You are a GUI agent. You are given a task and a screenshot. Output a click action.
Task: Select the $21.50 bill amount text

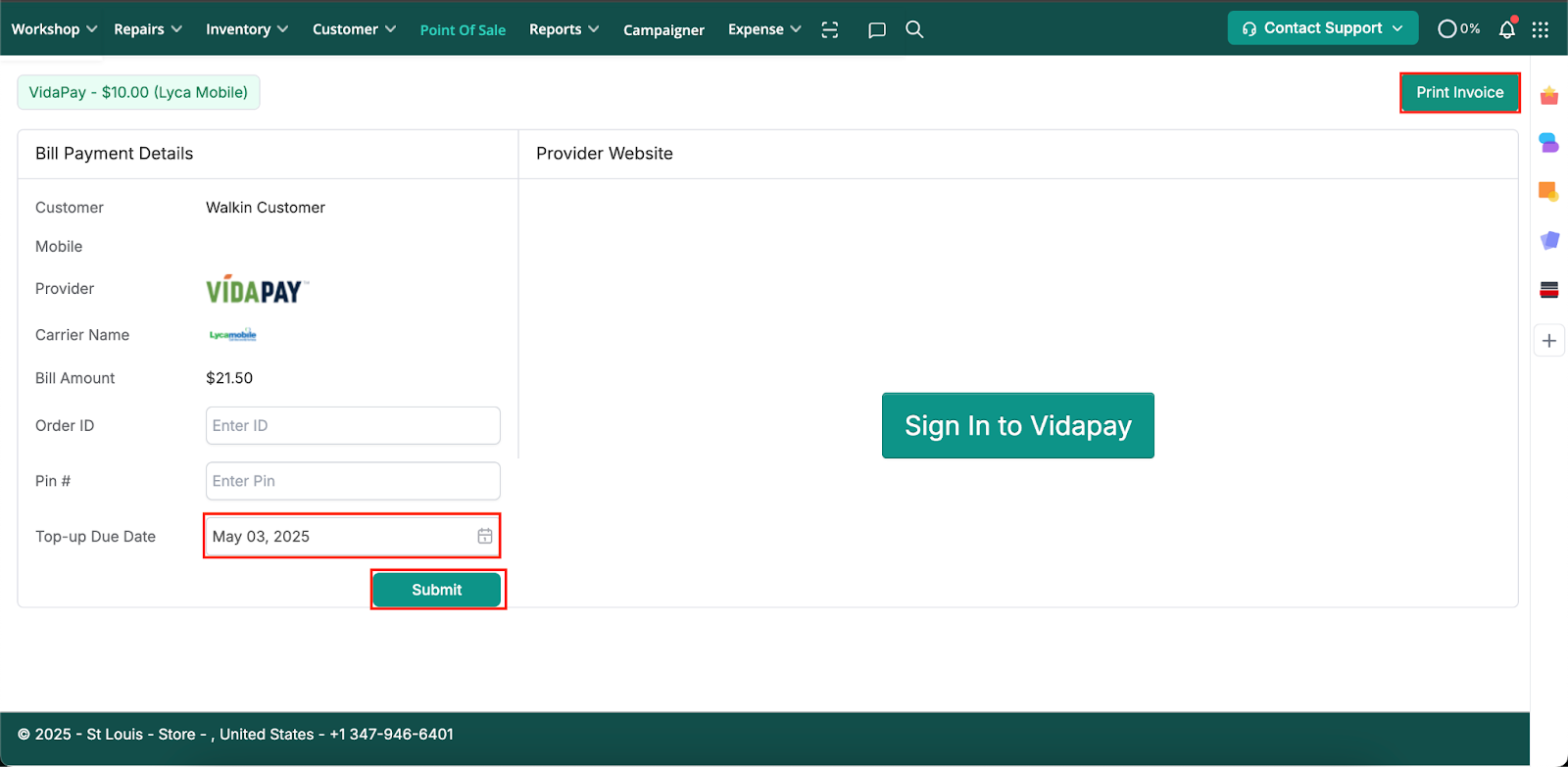[229, 378]
